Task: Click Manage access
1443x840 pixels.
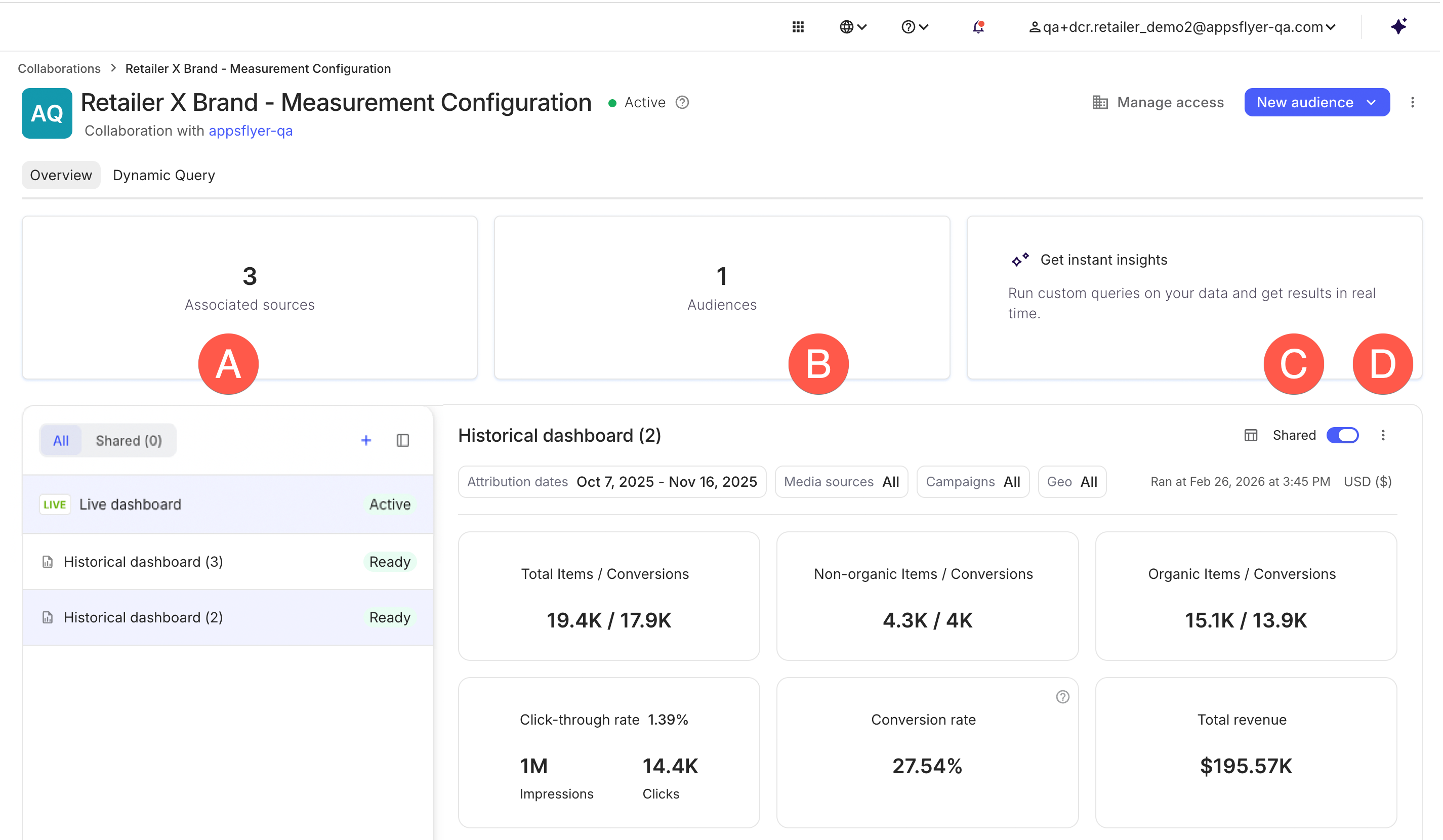Action: coord(1158,103)
